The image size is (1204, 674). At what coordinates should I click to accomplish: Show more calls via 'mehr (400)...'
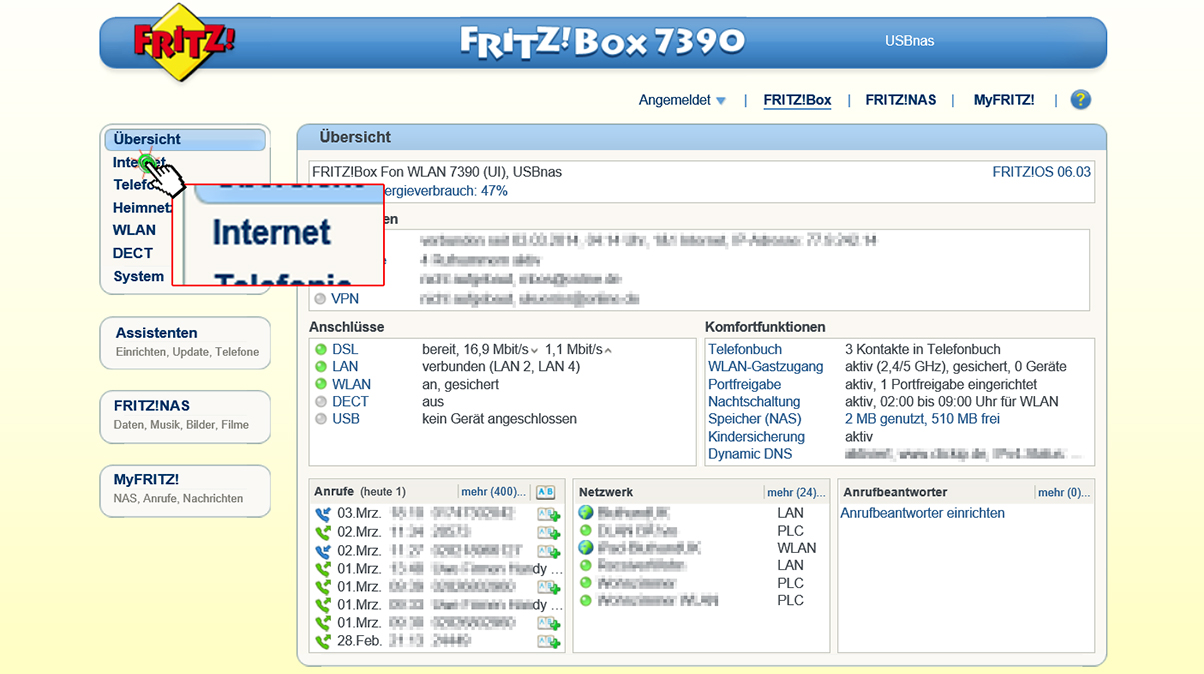coord(494,492)
